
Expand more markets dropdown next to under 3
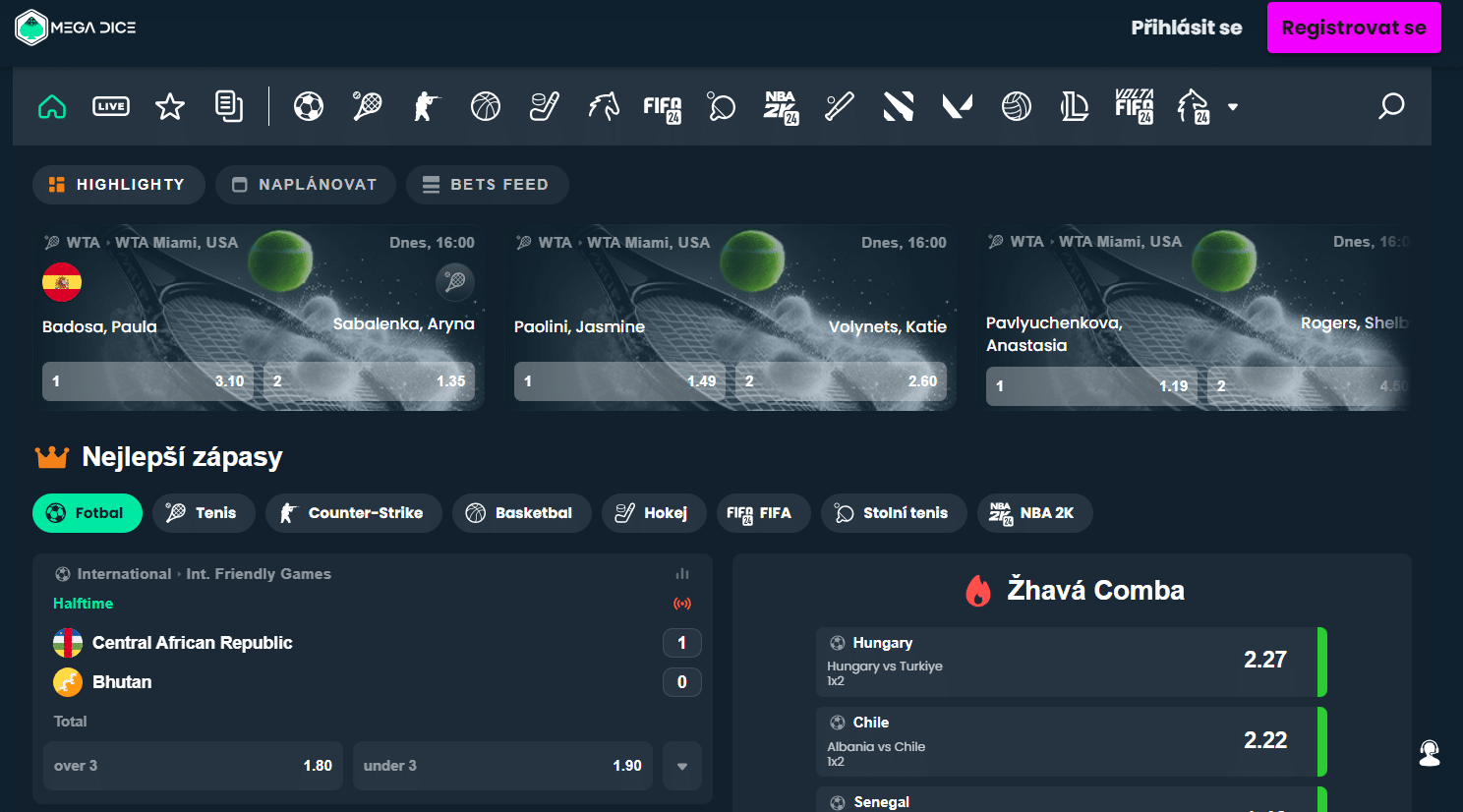coord(682,766)
